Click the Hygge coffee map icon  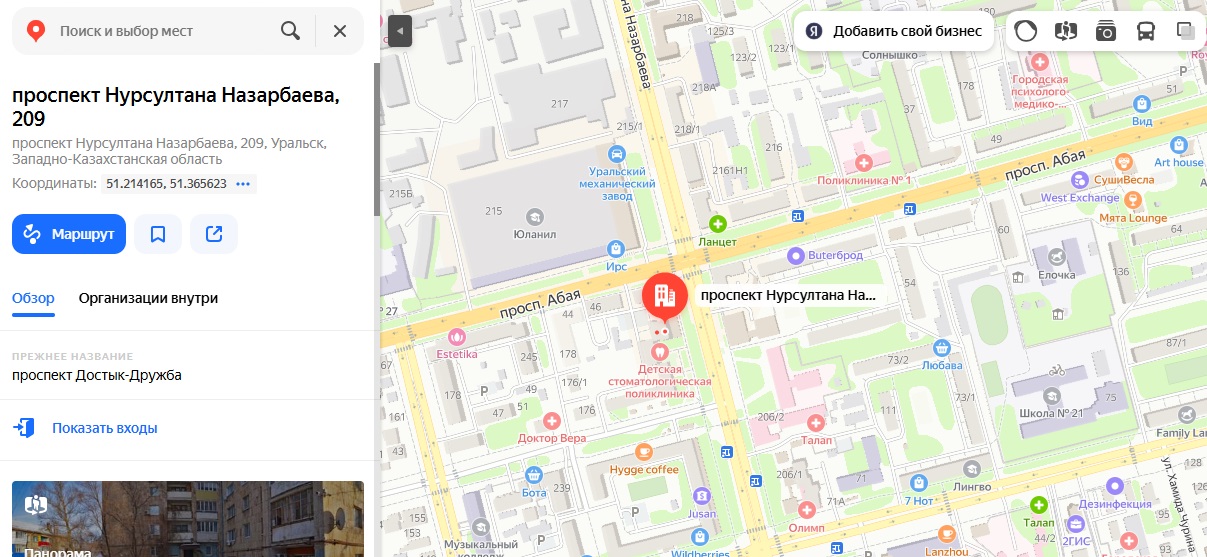pyautogui.click(x=644, y=450)
